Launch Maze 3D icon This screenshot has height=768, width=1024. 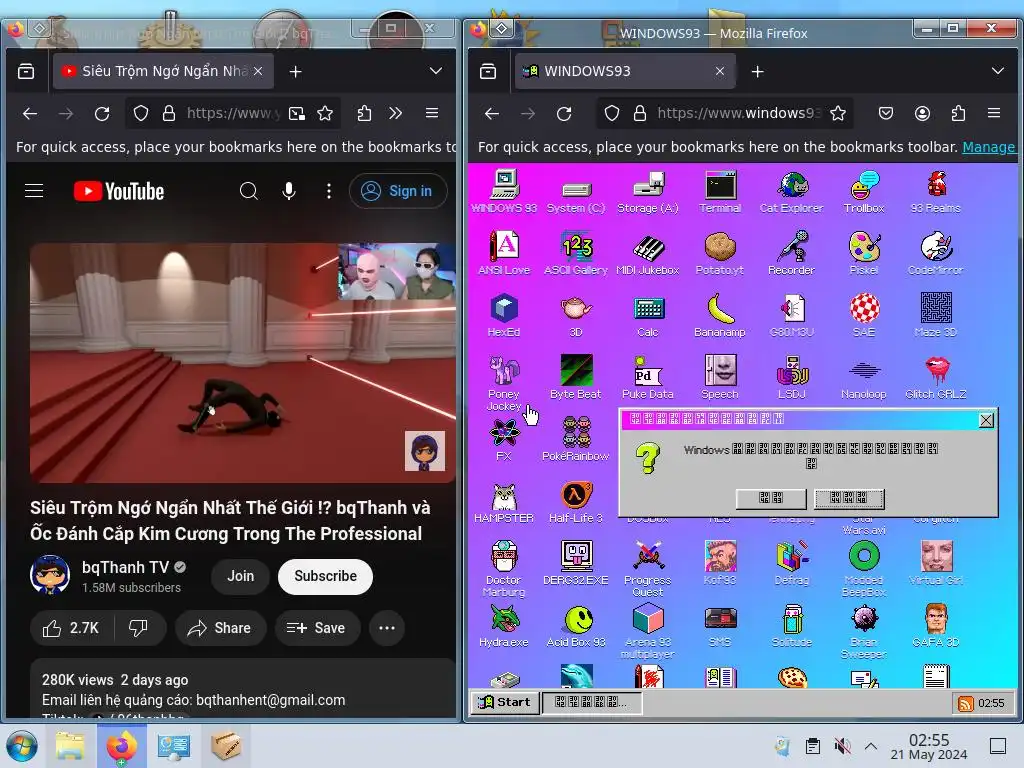point(936,315)
